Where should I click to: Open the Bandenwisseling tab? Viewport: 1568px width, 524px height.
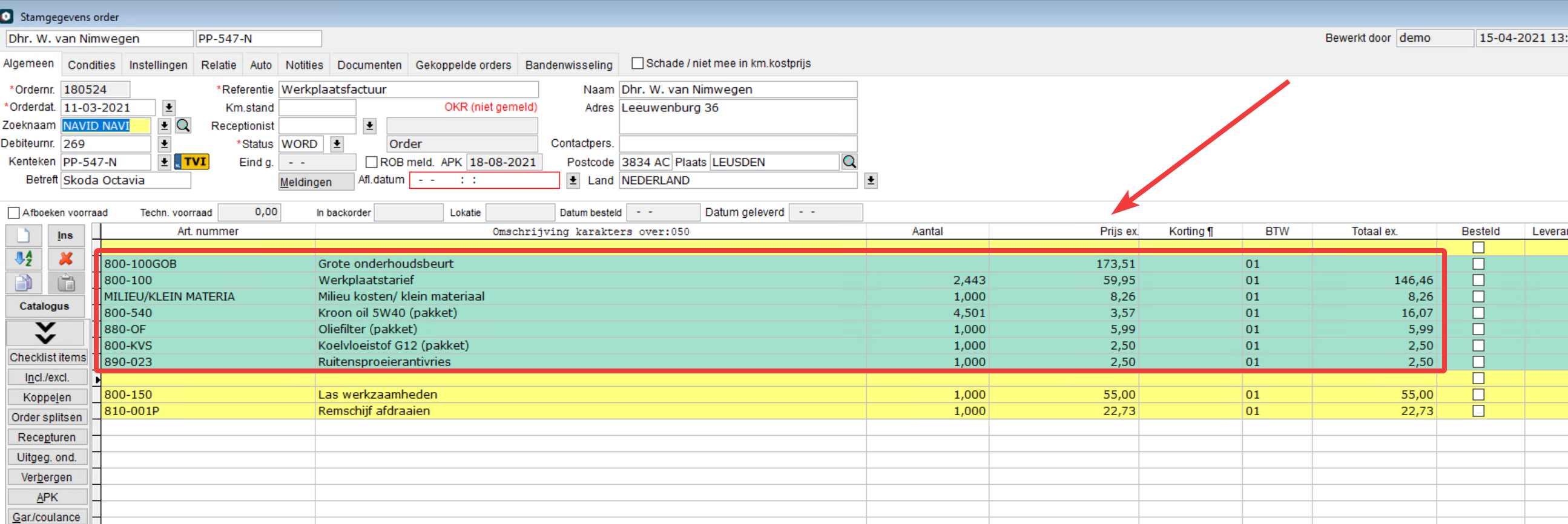click(x=568, y=65)
